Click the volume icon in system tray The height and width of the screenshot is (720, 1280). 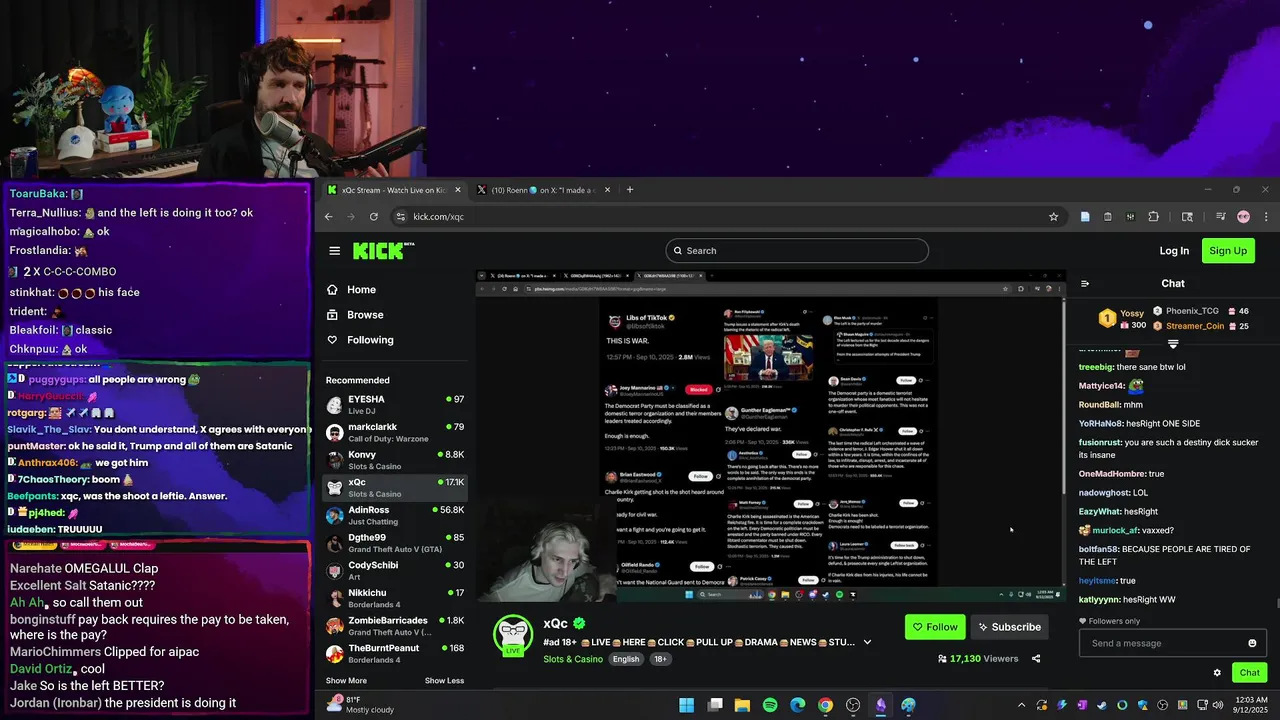[x=1217, y=705]
